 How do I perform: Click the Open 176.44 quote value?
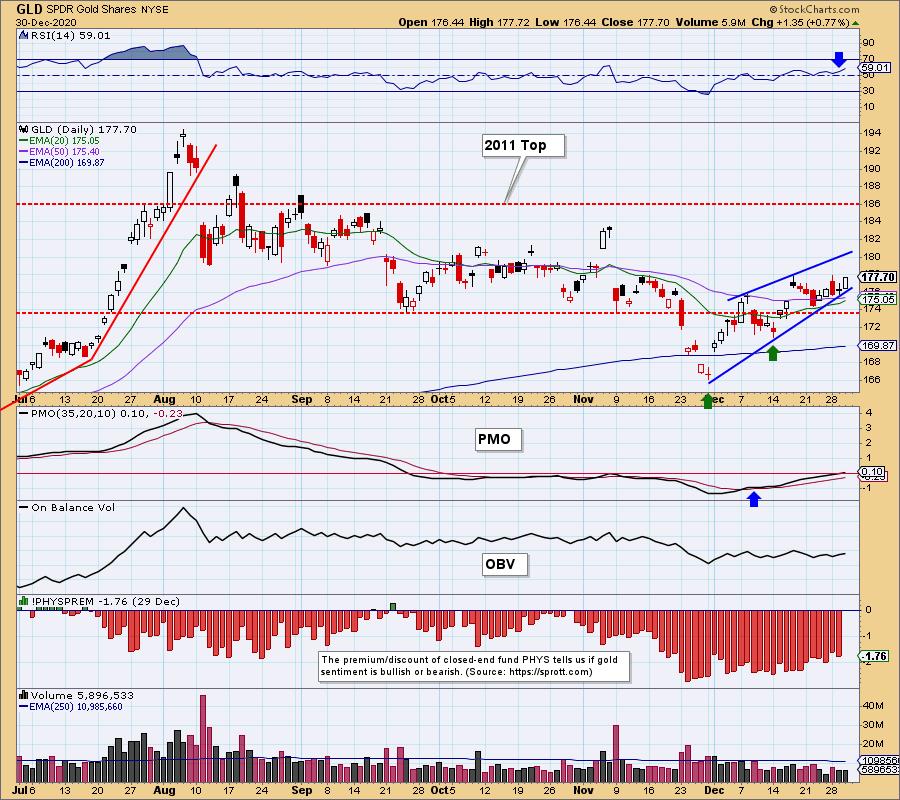(x=429, y=22)
